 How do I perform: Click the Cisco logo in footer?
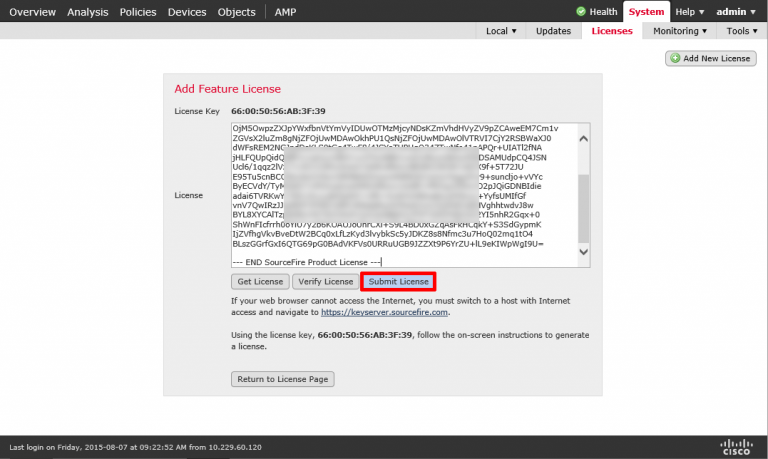click(x=736, y=447)
